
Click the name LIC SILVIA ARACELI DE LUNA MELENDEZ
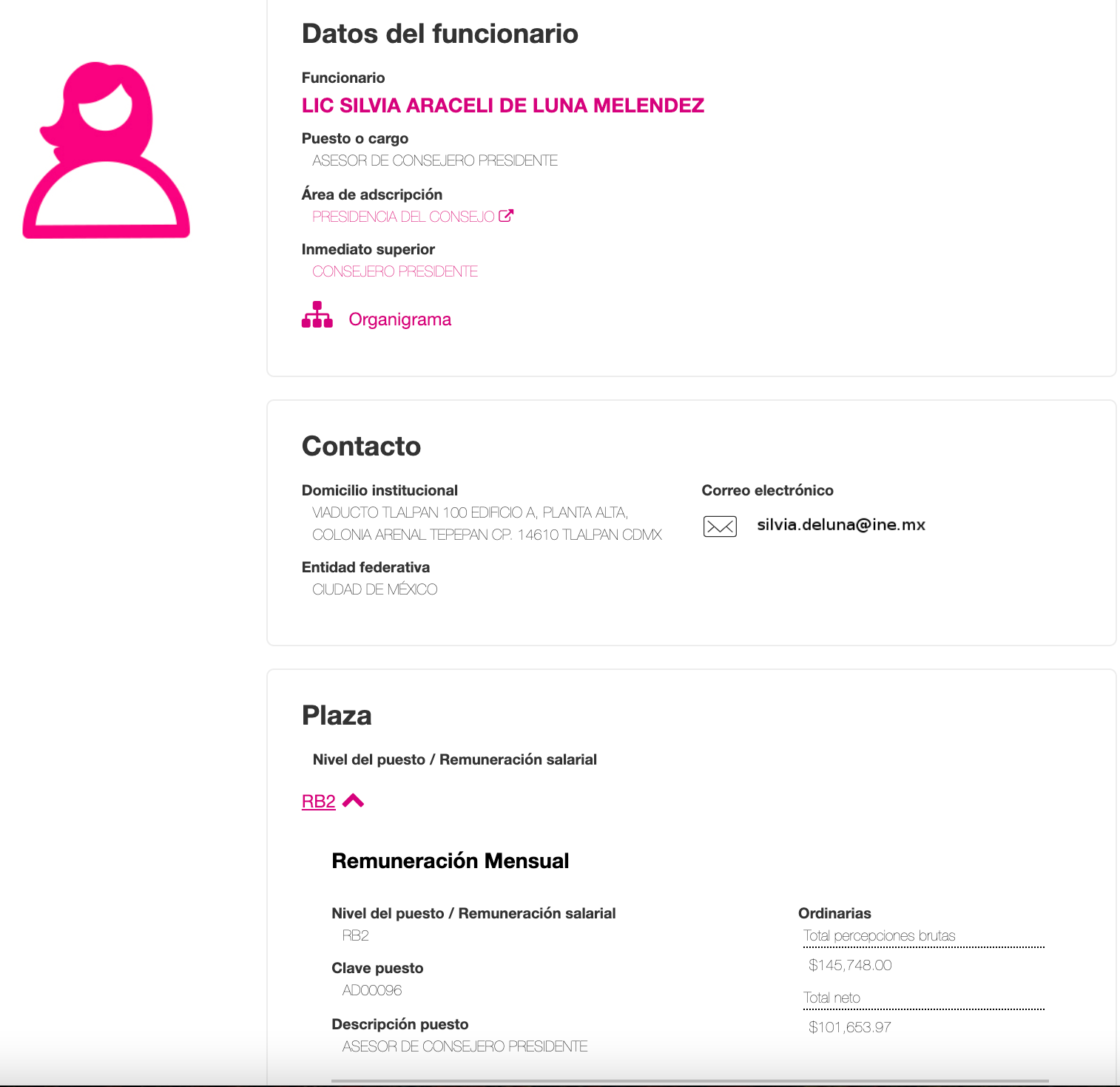pyautogui.click(x=502, y=106)
